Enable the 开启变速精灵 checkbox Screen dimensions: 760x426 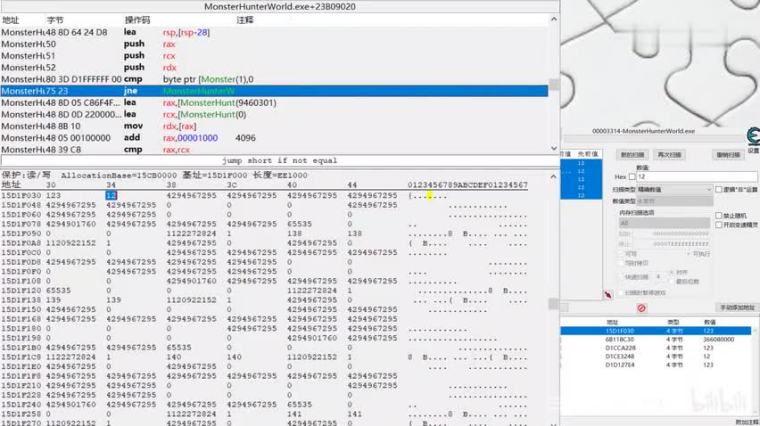718,225
